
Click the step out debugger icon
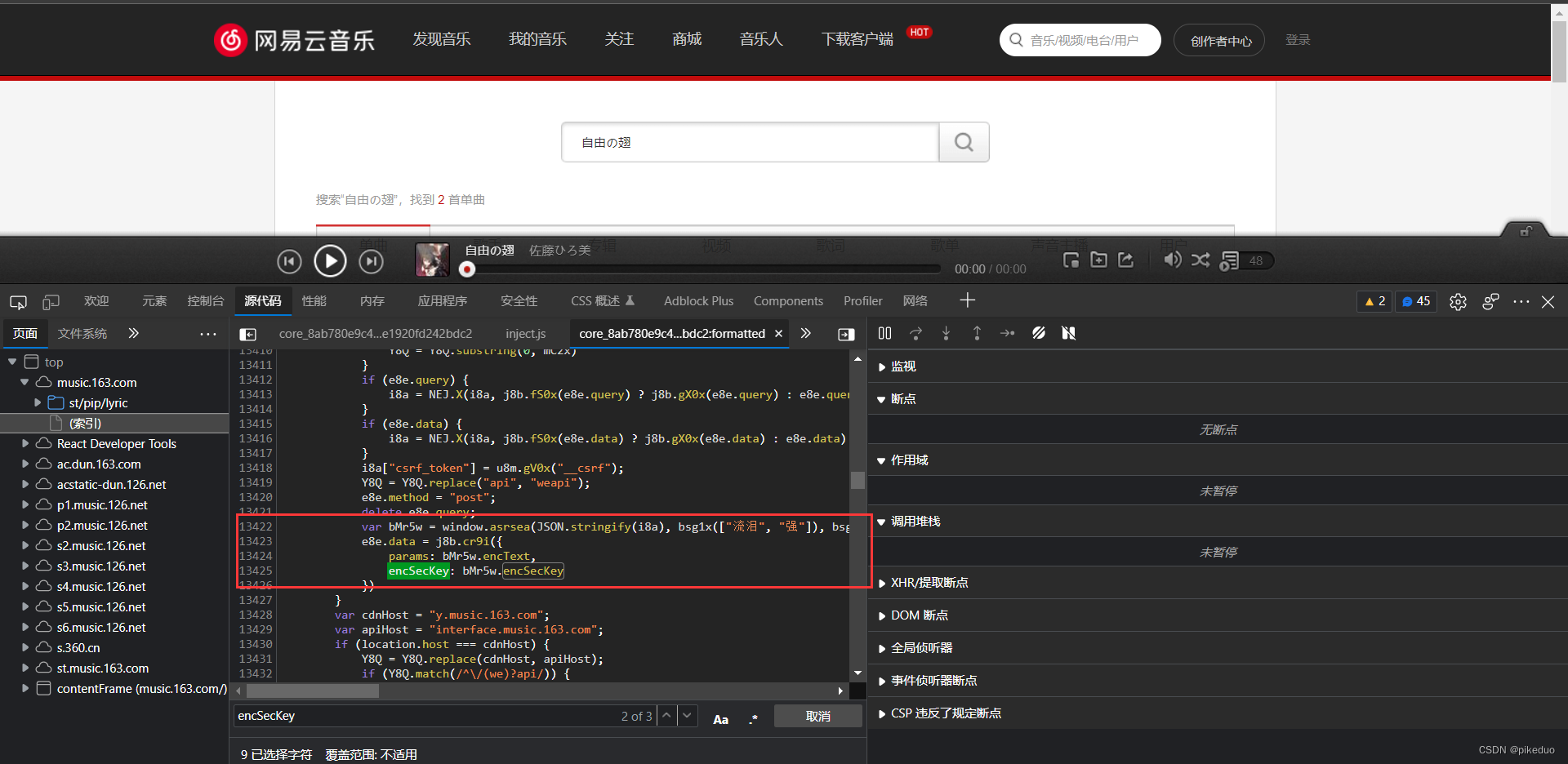977,333
